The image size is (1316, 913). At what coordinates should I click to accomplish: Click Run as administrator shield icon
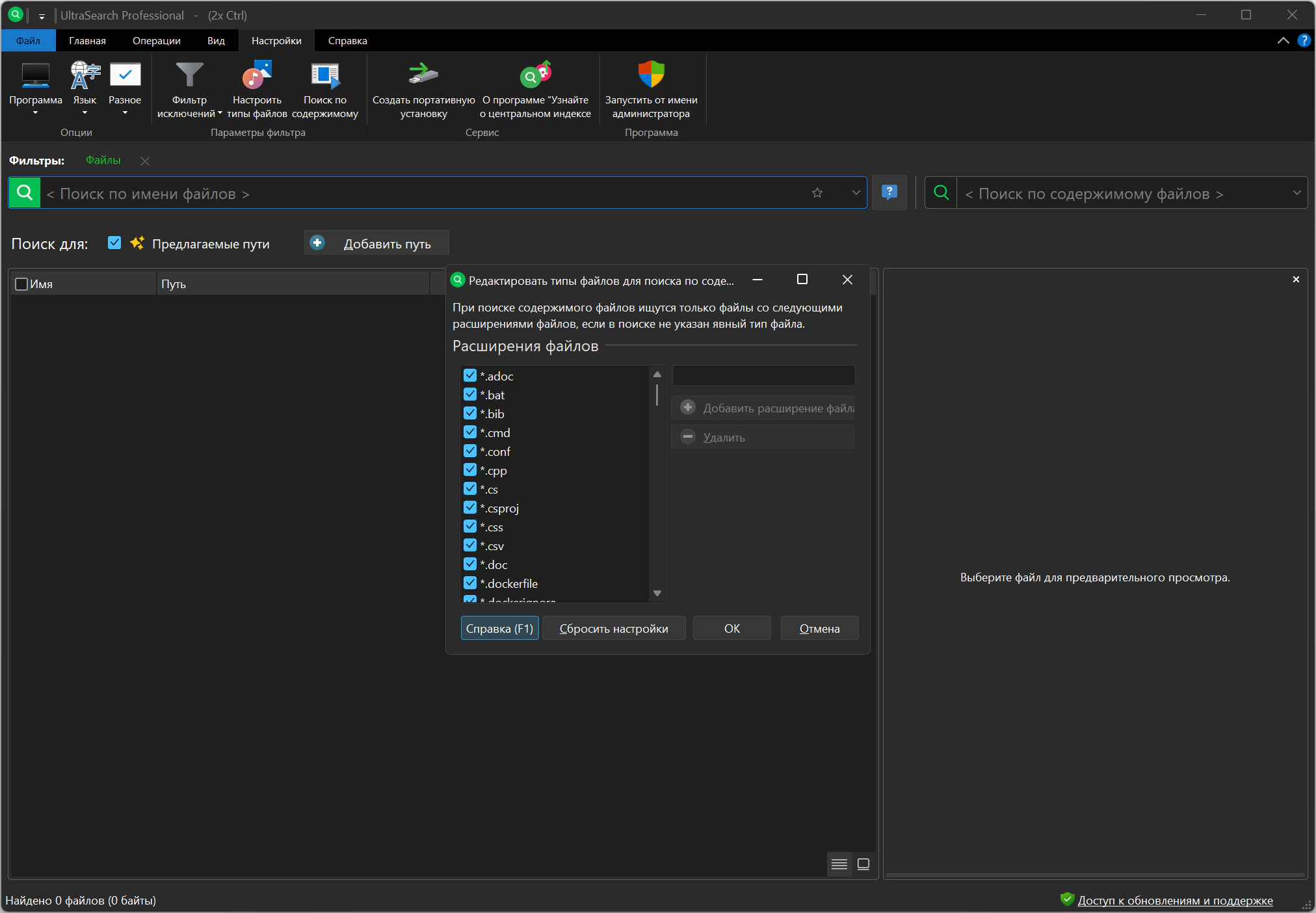click(x=651, y=75)
